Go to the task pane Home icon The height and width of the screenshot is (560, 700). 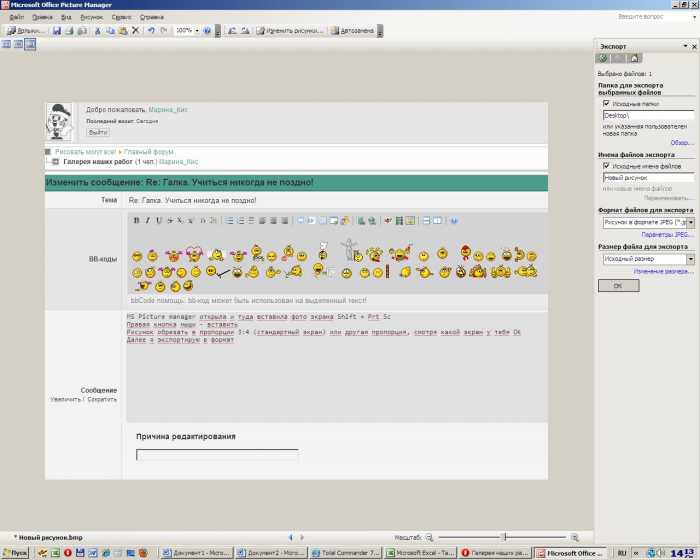coord(634,59)
